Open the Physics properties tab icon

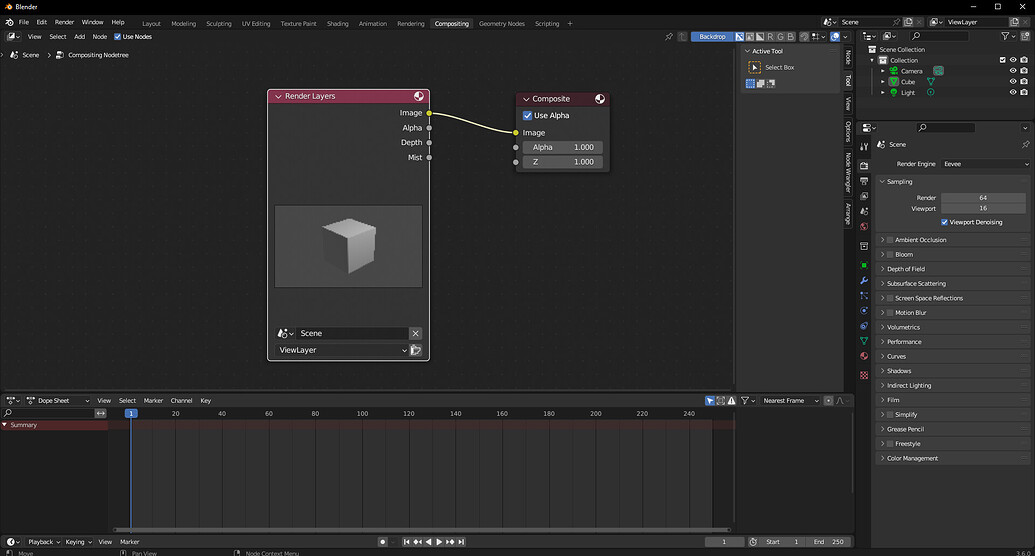[x=864, y=311]
